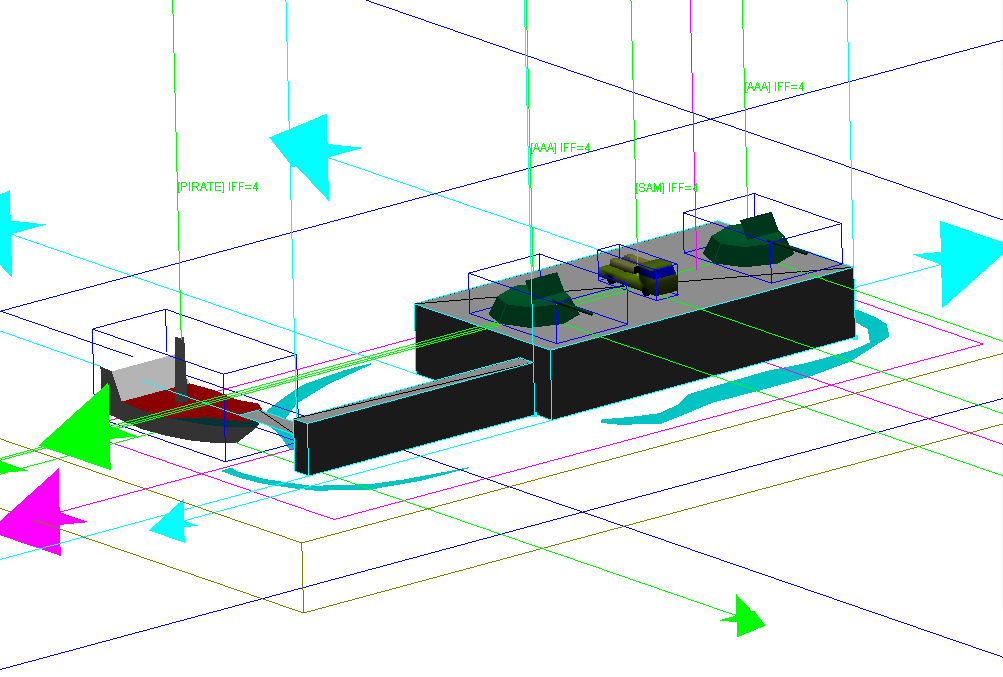Click the cyan arrowhead above PIRATE label
The height and width of the screenshot is (677, 1003).
(313, 156)
